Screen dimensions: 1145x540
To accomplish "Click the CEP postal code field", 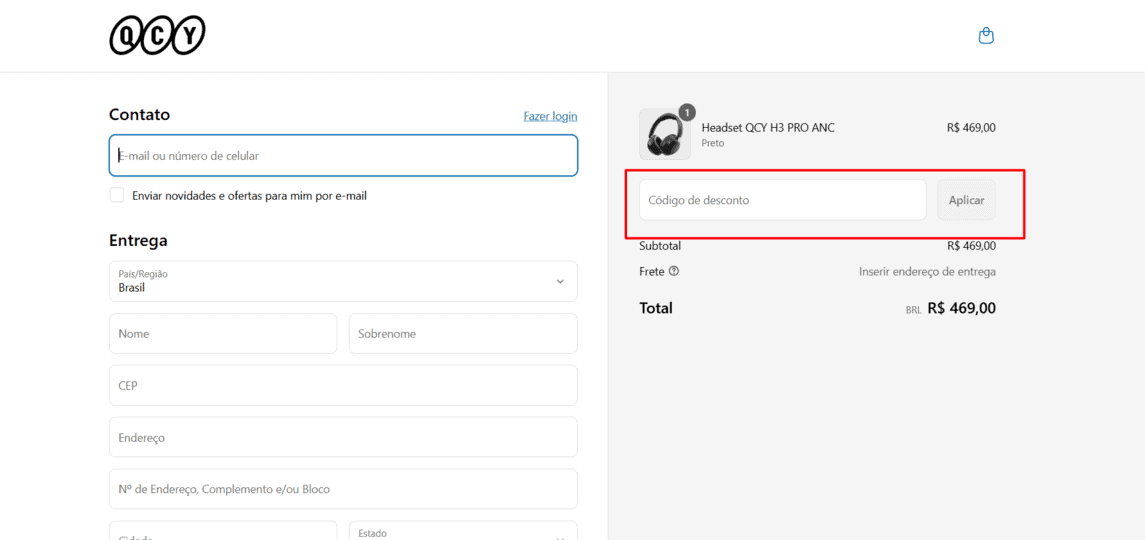I will (343, 385).
